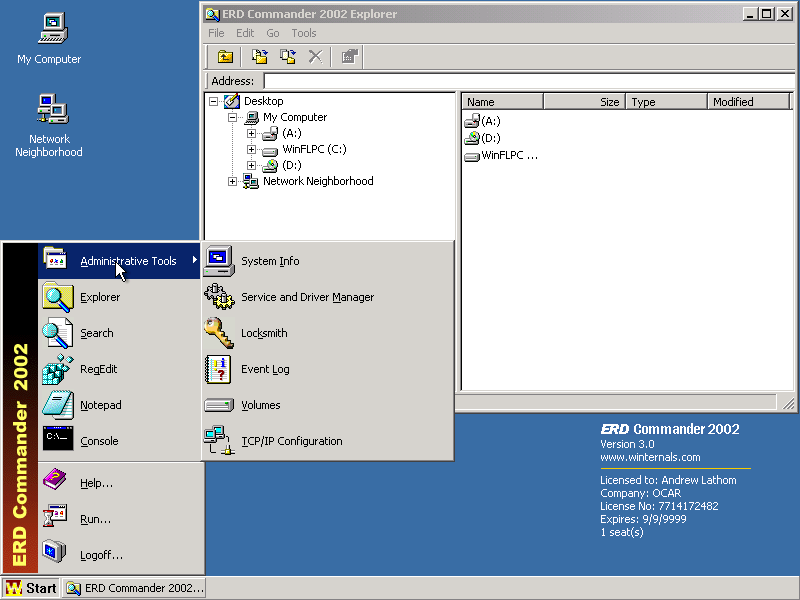Select WinFLPC (C:) in the folder tree
Viewport: 800px width, 600px height.
pyautogui.click(x=314, y=149)
